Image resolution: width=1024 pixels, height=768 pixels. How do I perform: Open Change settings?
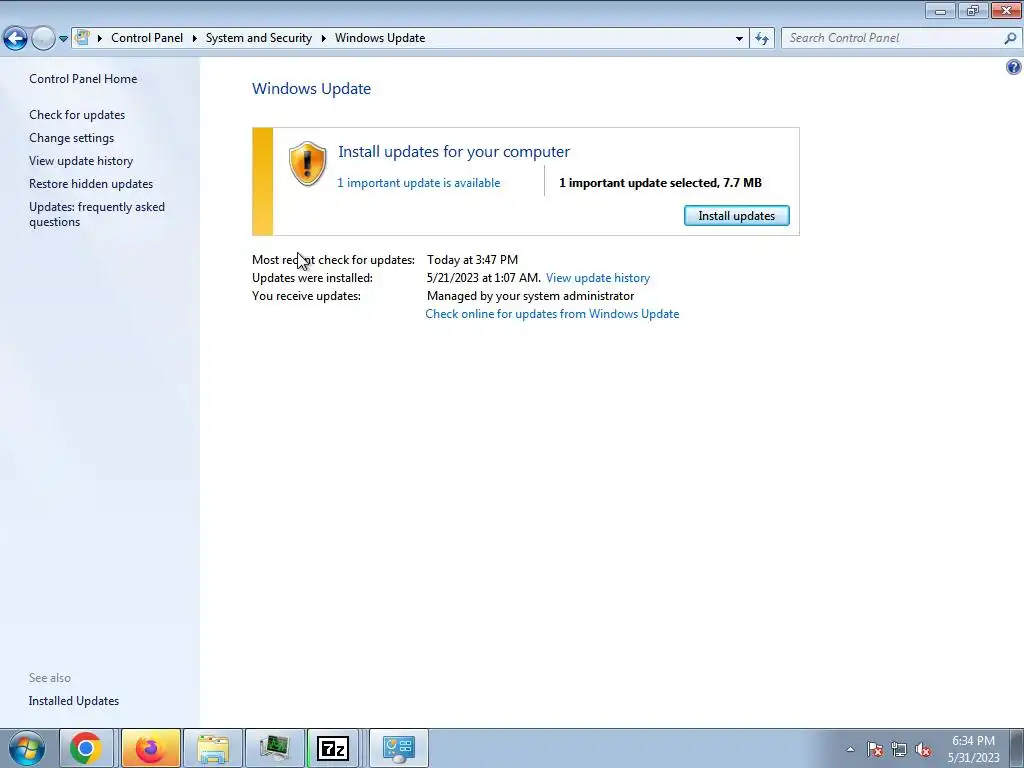point(71,138)
